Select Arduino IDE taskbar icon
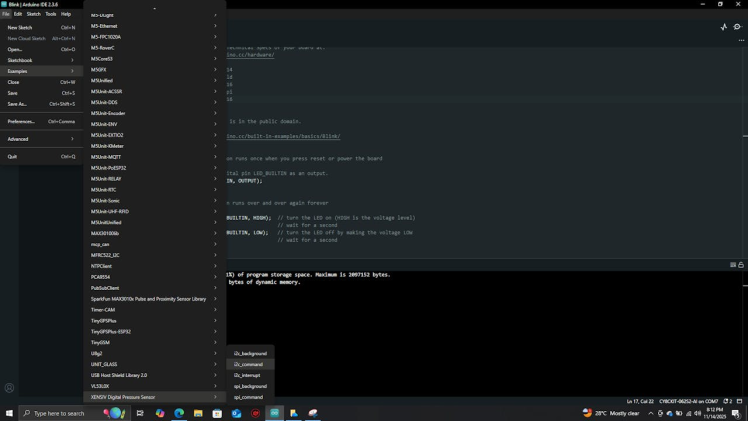 274,413
